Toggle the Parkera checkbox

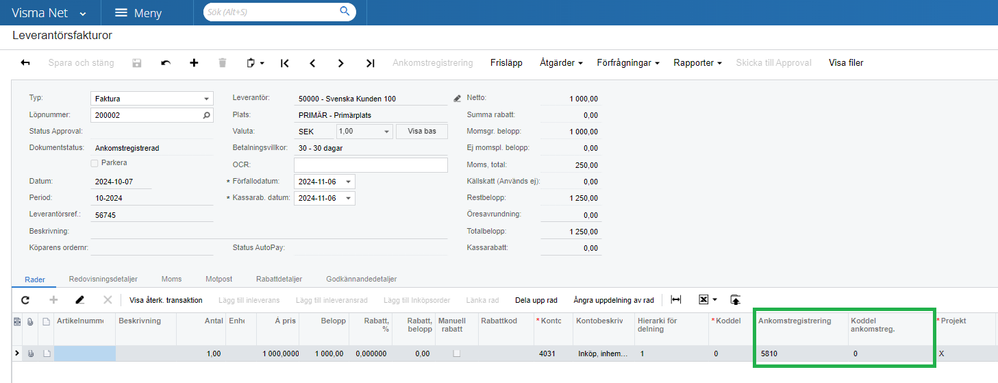95,163
